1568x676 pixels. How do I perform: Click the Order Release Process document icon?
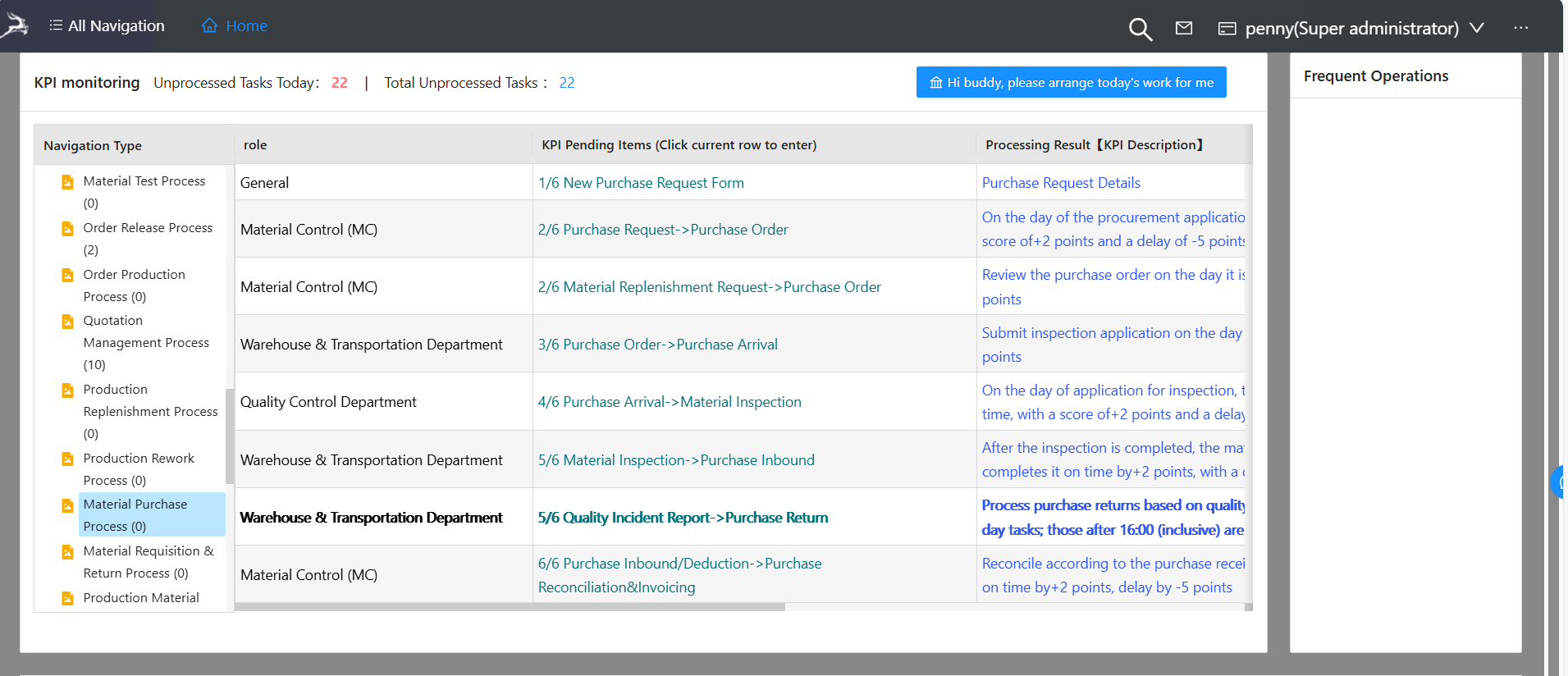pos(68,229)
